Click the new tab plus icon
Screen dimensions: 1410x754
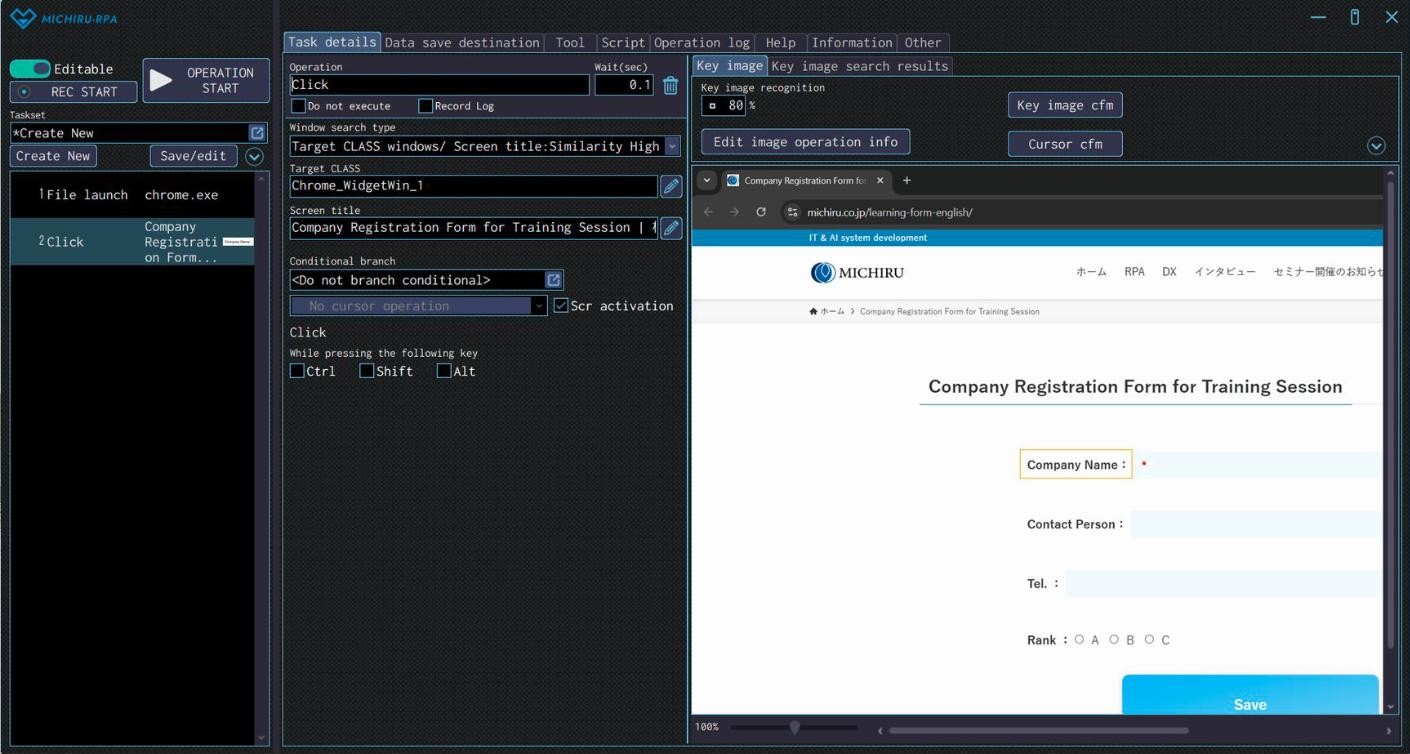pos(907,180)
